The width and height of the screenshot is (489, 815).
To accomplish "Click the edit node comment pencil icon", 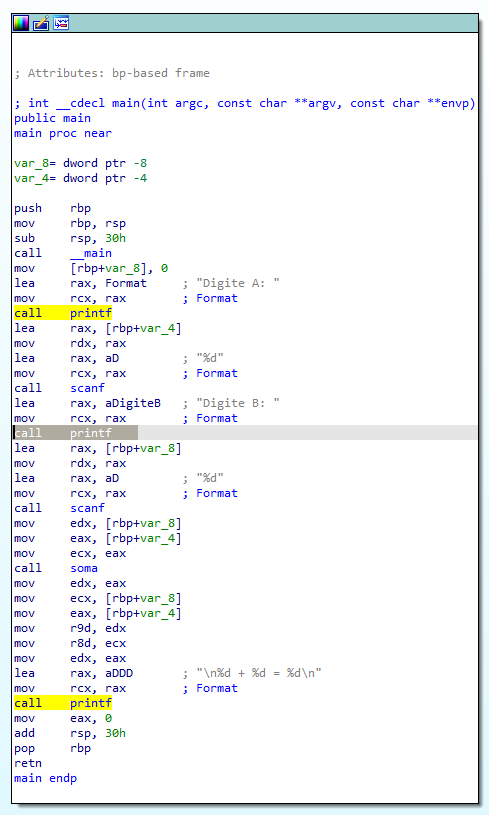I will [x=41, y=23].
